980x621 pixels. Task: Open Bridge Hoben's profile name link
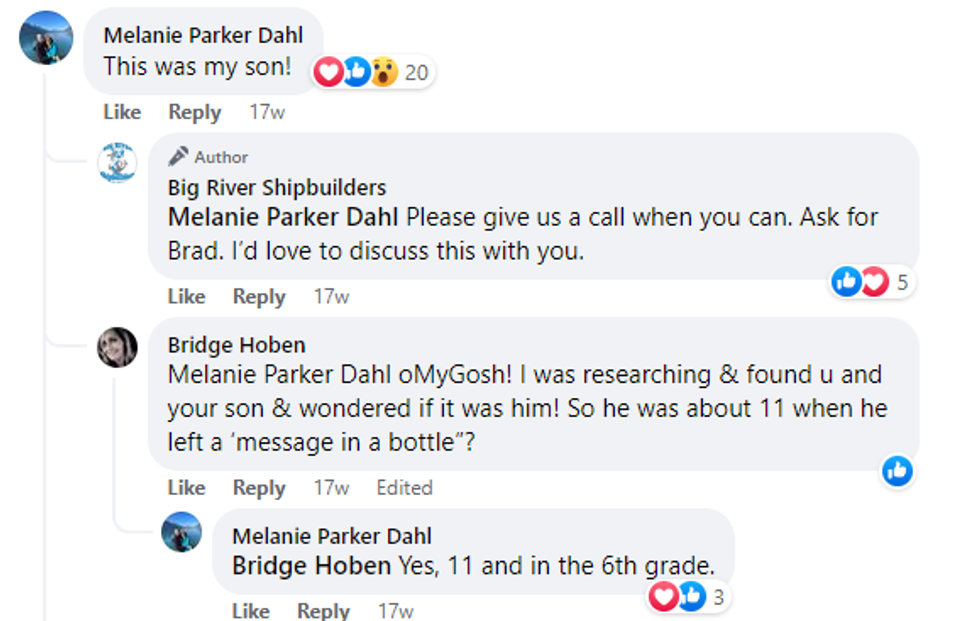[x=236, y=345]
